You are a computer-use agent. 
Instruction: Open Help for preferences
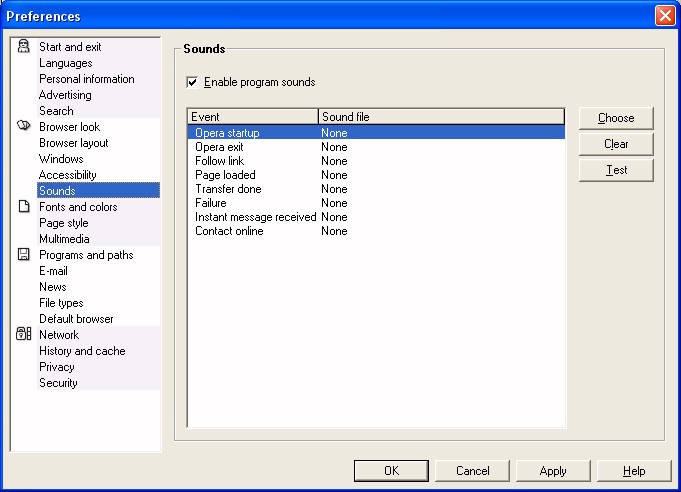pyautogui.click(x=634, y=471)
